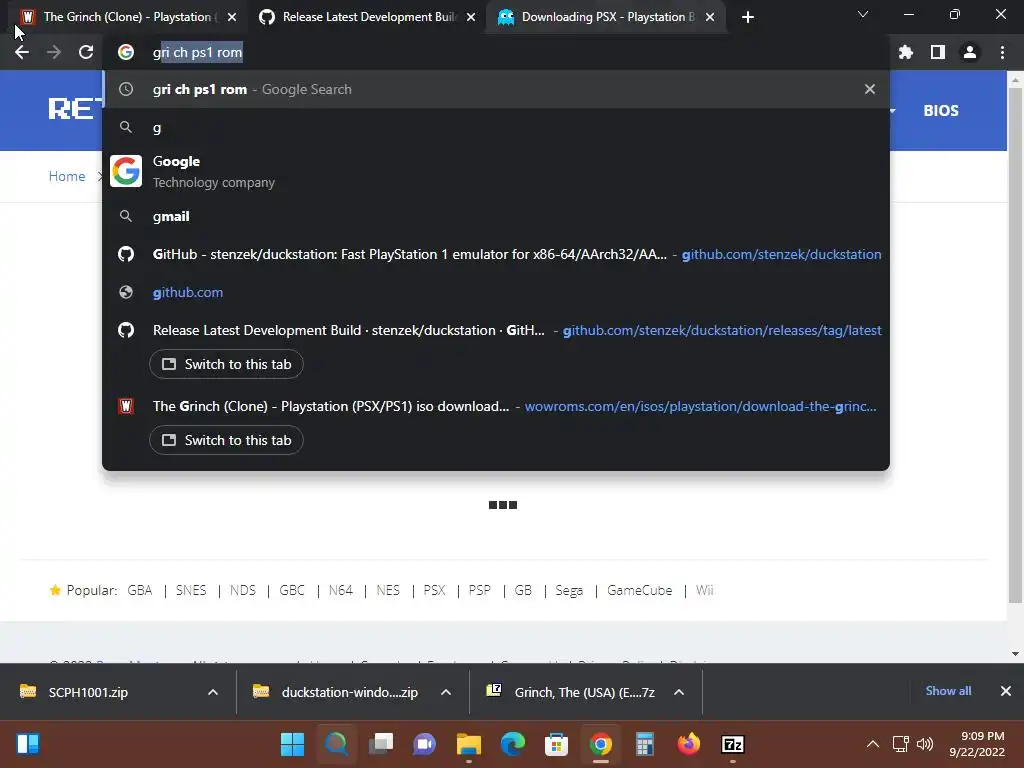Open the NES popular link
This screenshot has height=768, width=1024.
pyautogui.click(x=388, y=590)
